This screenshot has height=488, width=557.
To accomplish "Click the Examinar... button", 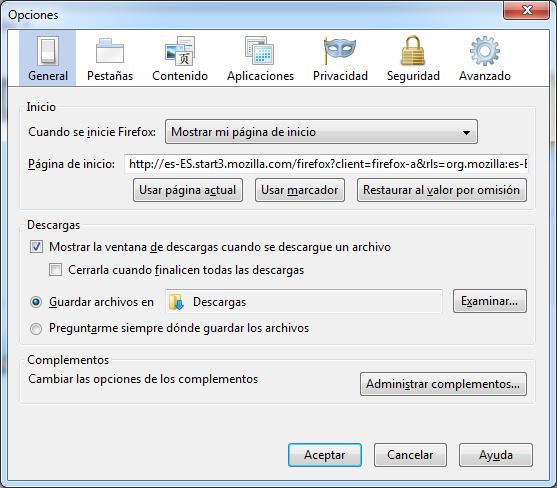I will pyautogui.click(x=490, y=301).
